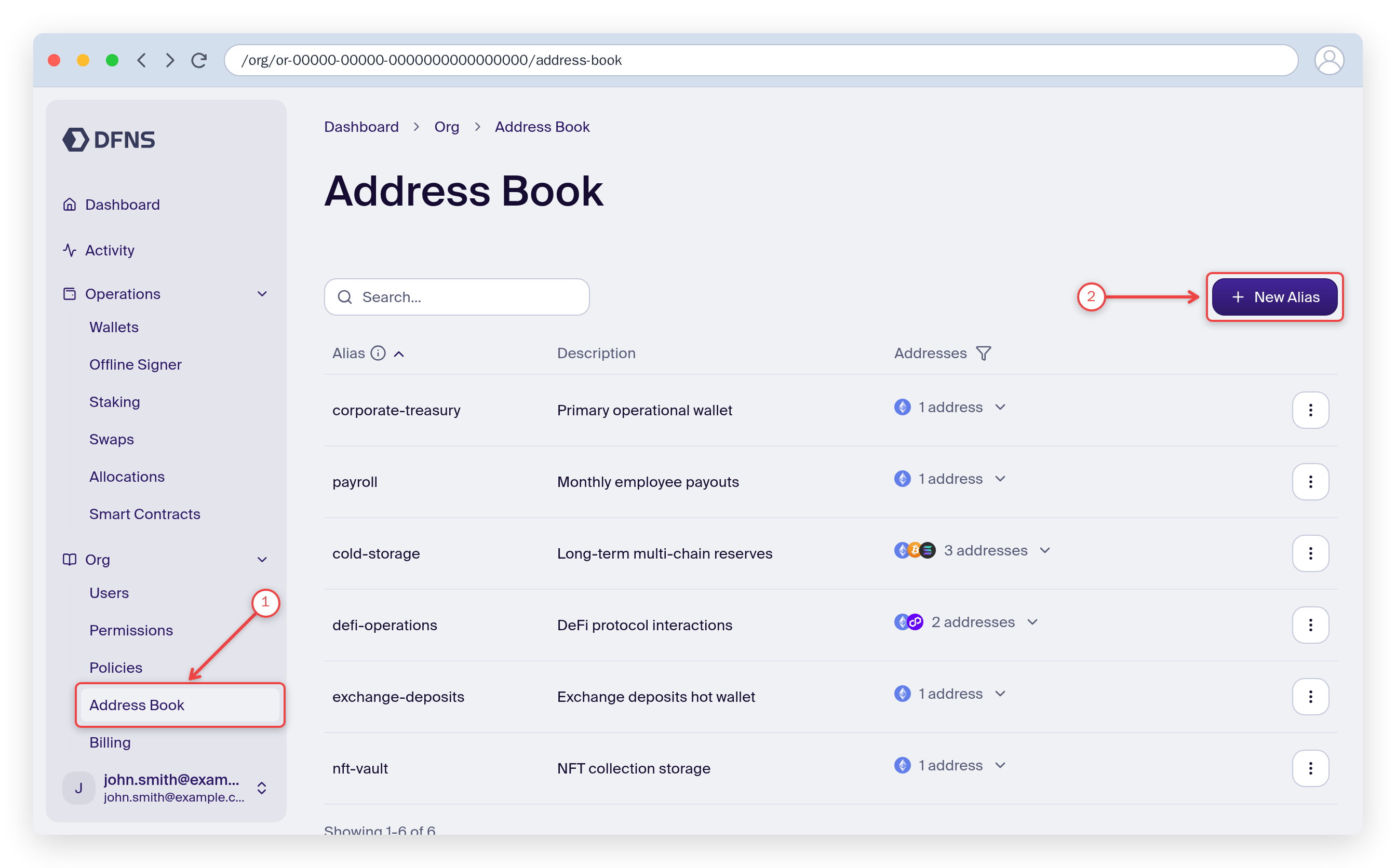Viewport: 1396px width, 868px height.
Task: Open actions menu for corporate-treasury row
Action: point(1310,410)
